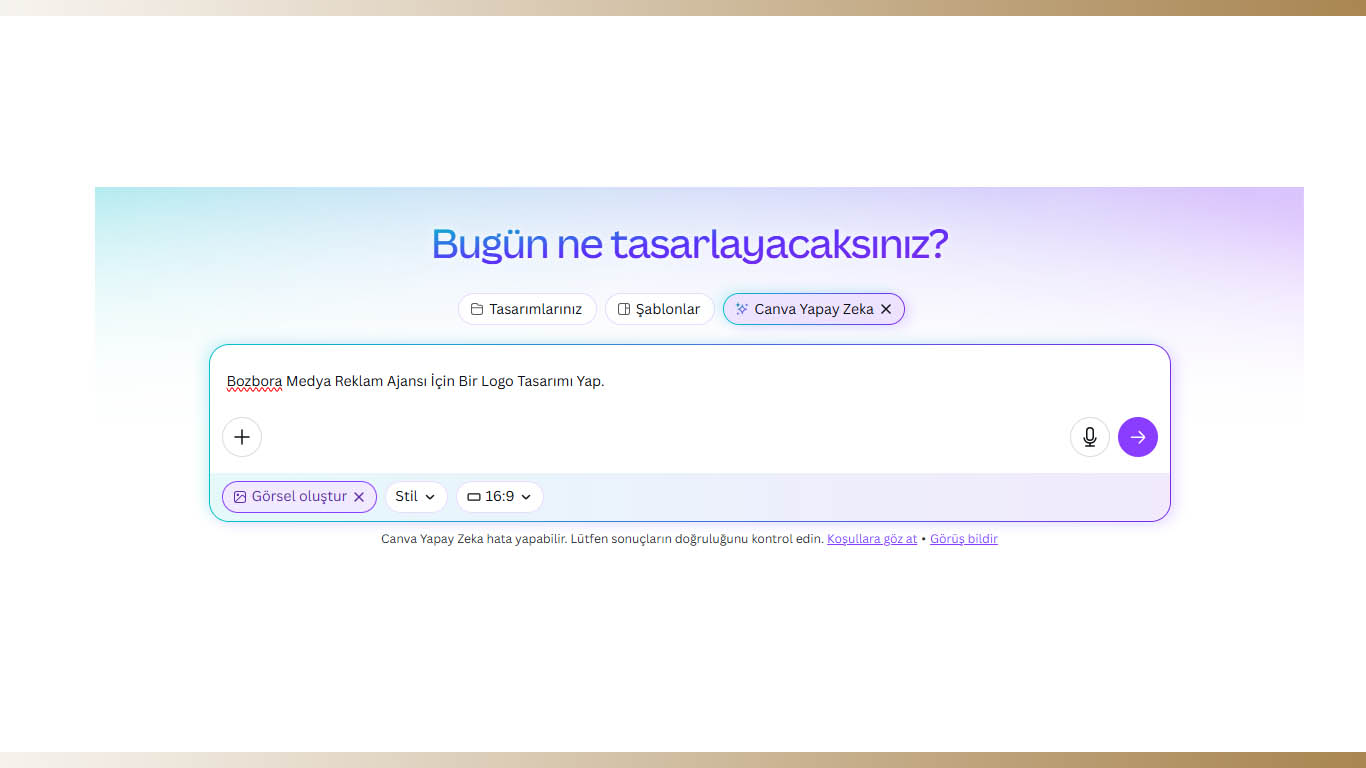Click the rectangle icon next to 16:9
Image resolution: width=1366 pixels, height=768 pixels.
[x=474, y=497]
